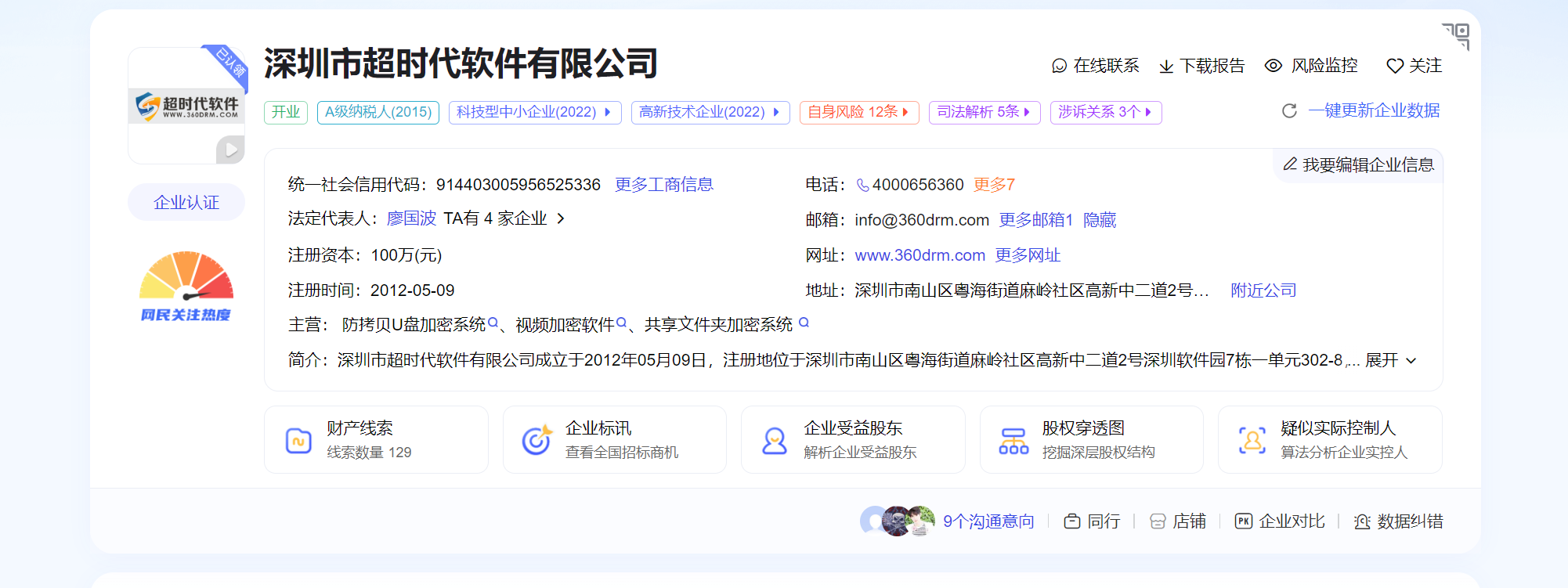The width and height of the screenshot is (1568, 588).
Task: Click 挖掘深层股权结构 subtitle
Action: point(1098,453)
